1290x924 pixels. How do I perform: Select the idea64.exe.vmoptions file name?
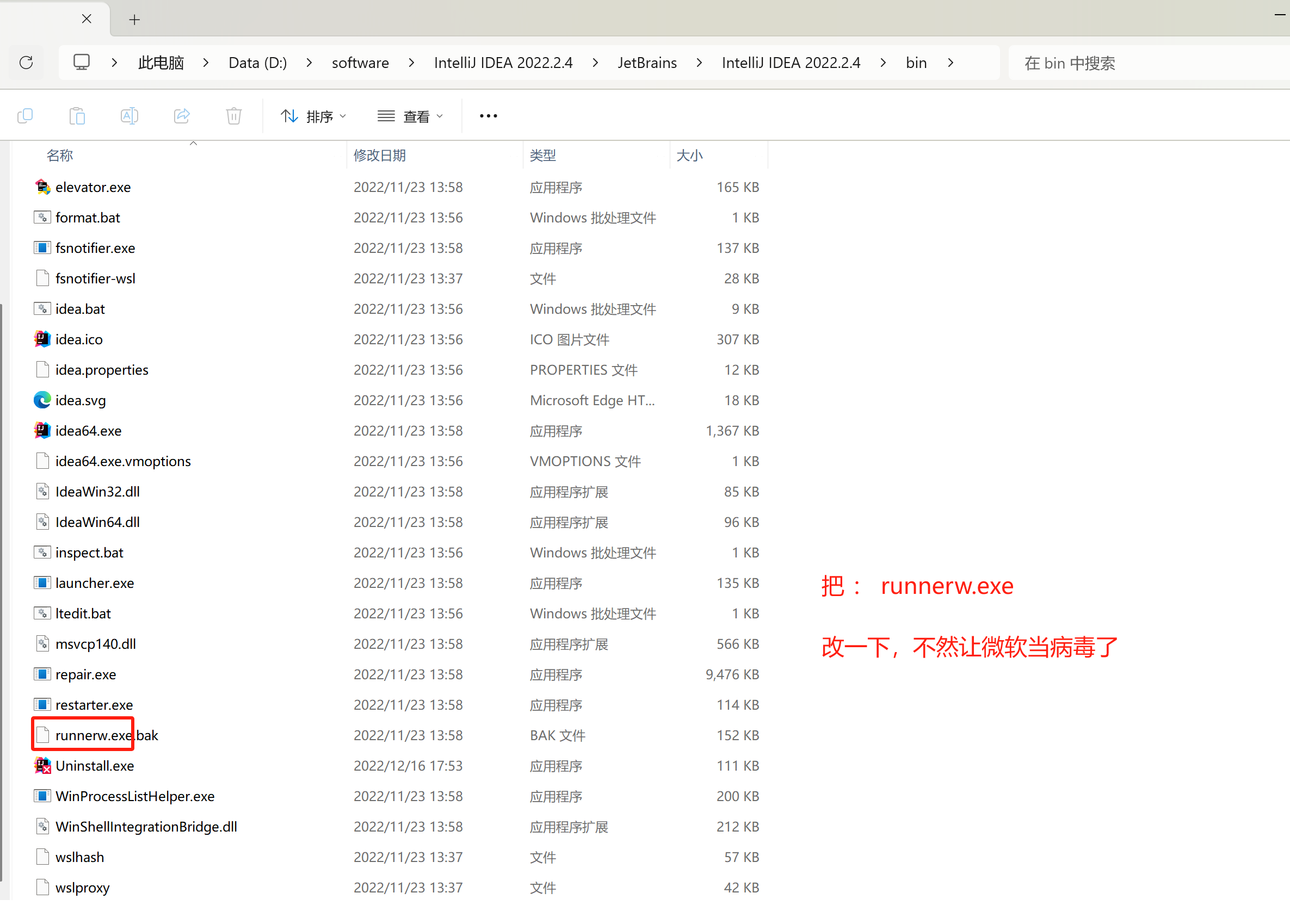coord(124,461)
